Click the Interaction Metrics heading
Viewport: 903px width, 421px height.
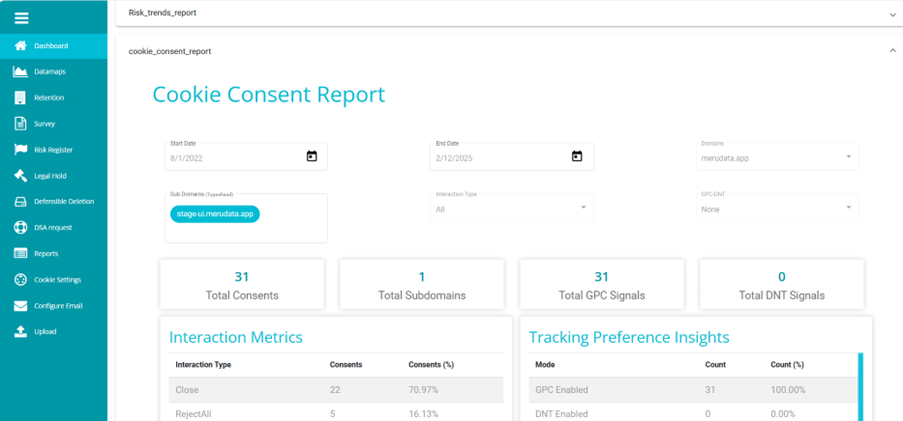tap(236, 337)
